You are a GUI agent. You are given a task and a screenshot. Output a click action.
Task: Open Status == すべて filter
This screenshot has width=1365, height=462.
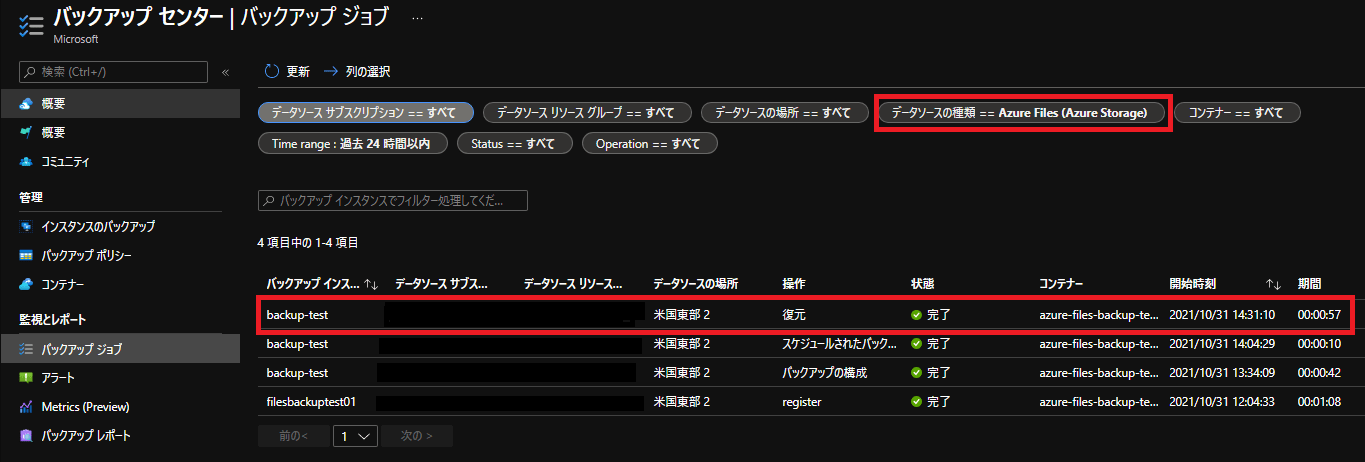click(514, 144)
